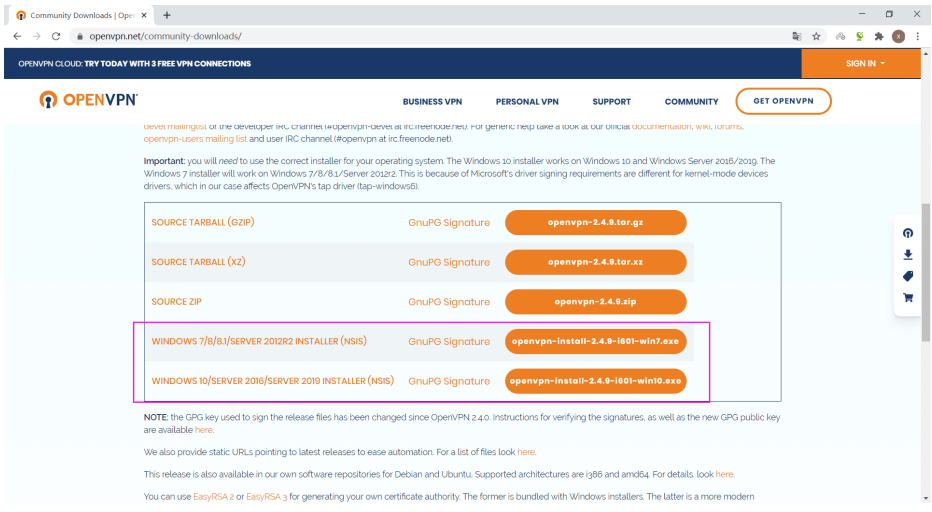Click the OpenVPN Cloud free connections banner text
The height and width of the screenshot is (512, 932).
pyautogui.click(x=134, y=64)
